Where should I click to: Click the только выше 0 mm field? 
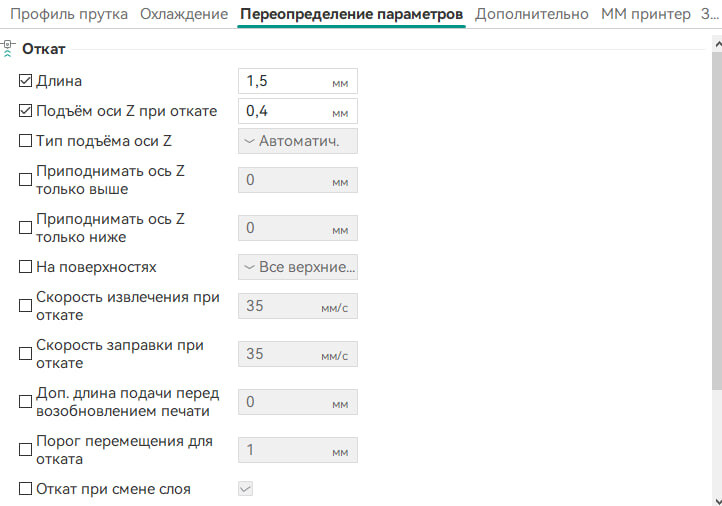coord(298,180)
